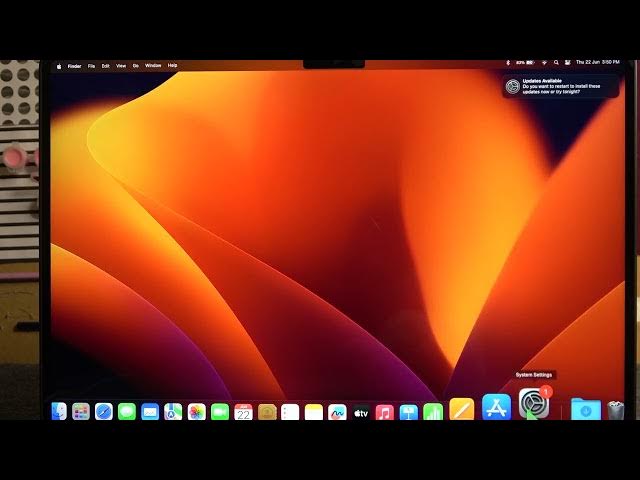
Task: Open the Apple menu
Action: coord(59,66)
